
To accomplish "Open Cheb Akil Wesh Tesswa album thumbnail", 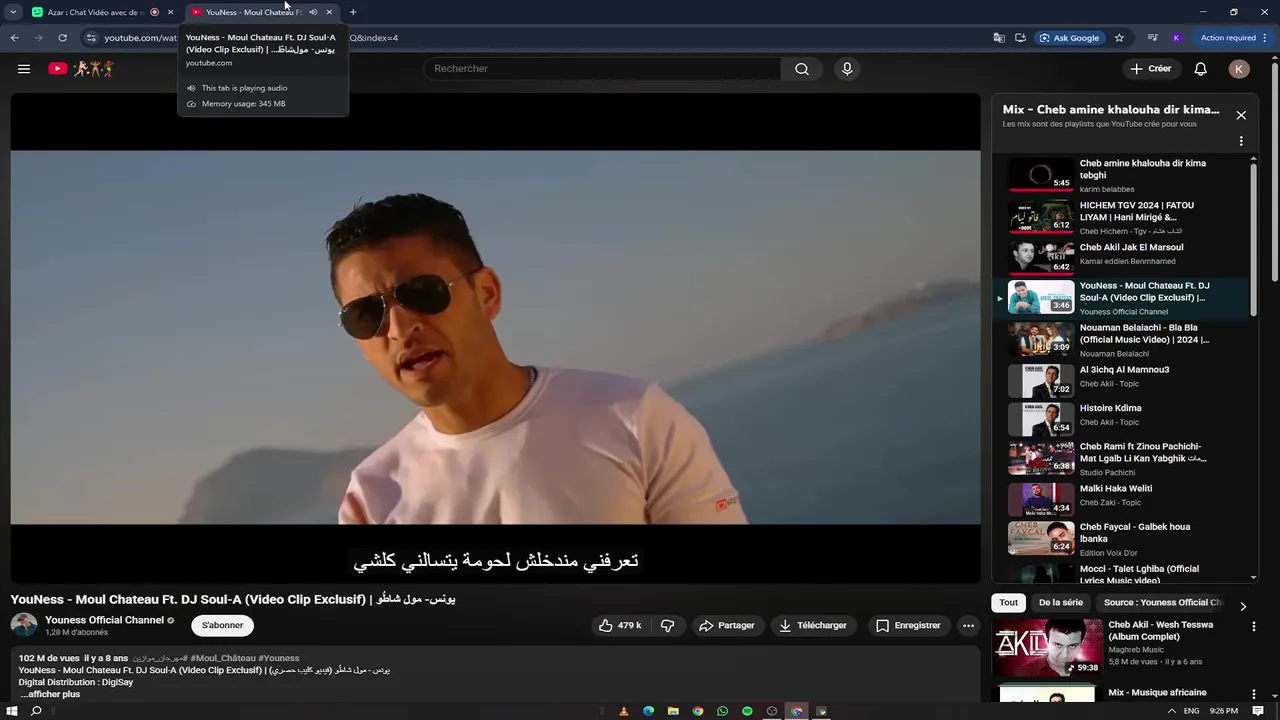I will click(x=1047, y=648).
